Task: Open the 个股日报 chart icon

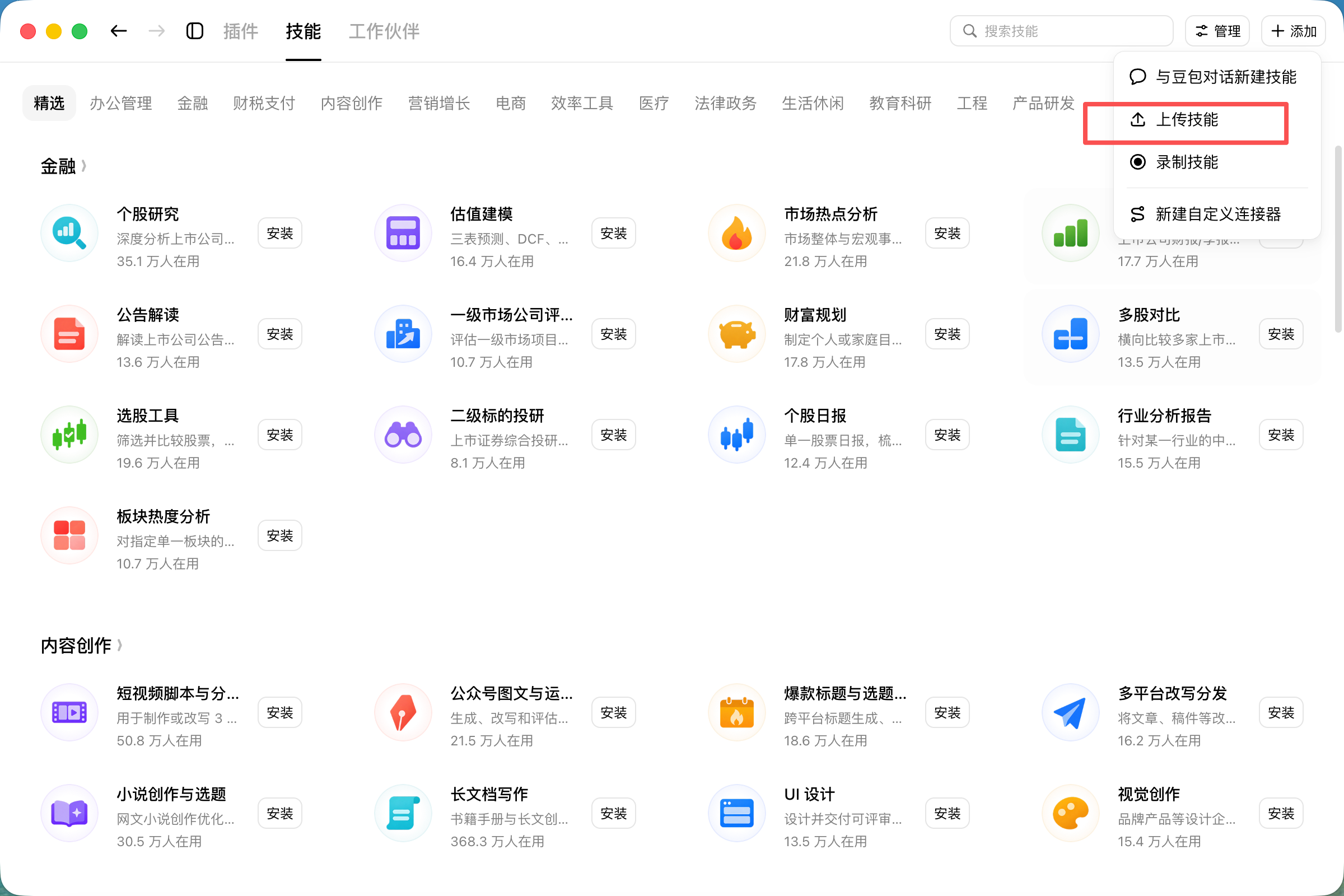Action: click(x=736, y=435)
